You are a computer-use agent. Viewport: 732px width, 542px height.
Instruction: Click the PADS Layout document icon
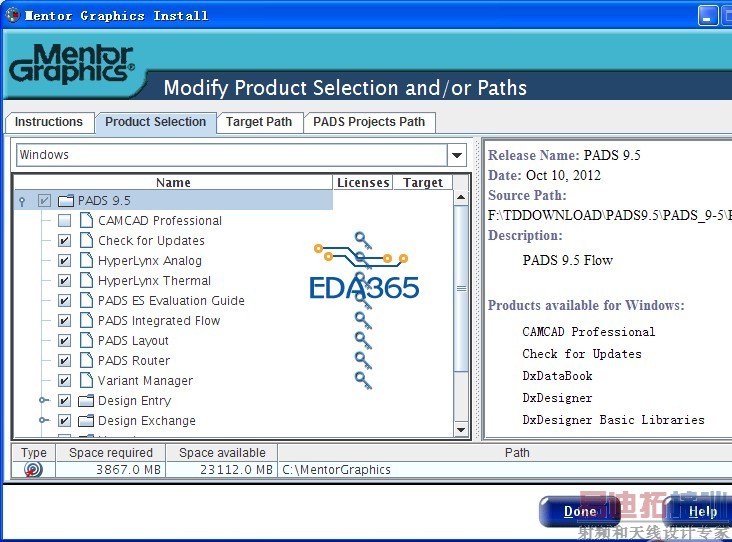tap(86, 340)
